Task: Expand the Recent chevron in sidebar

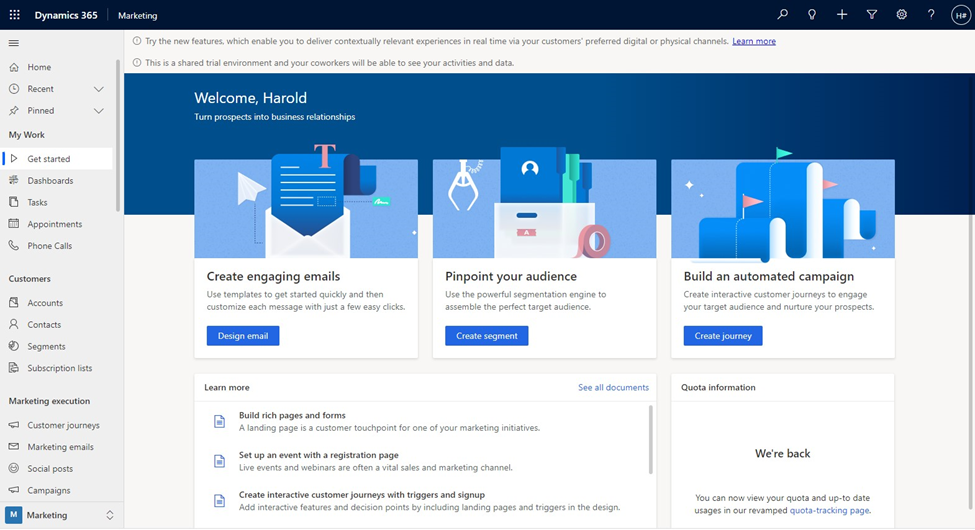Action: tap(99, 89)
